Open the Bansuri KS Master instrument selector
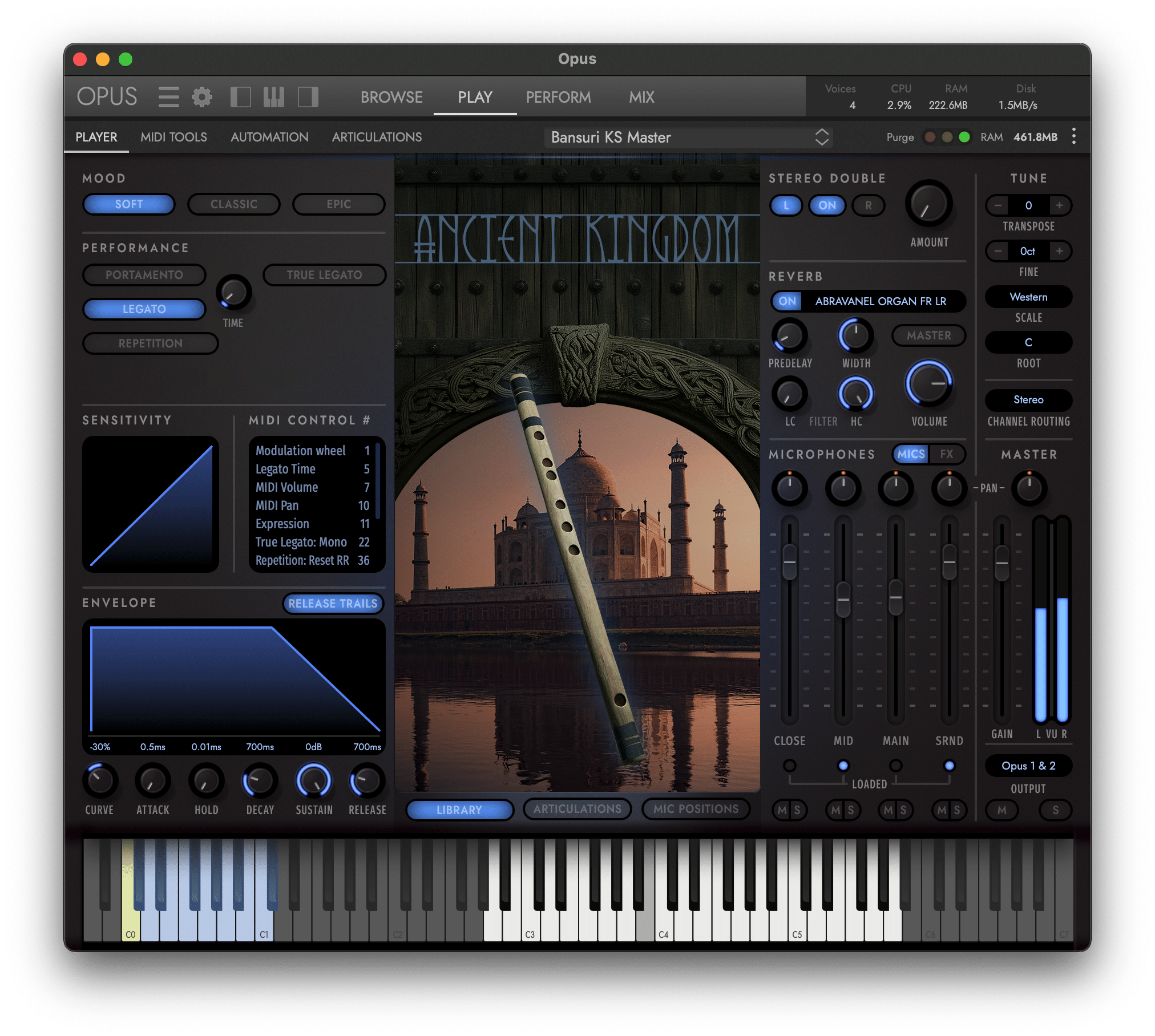1155x1036 pixels. point(688,137)
